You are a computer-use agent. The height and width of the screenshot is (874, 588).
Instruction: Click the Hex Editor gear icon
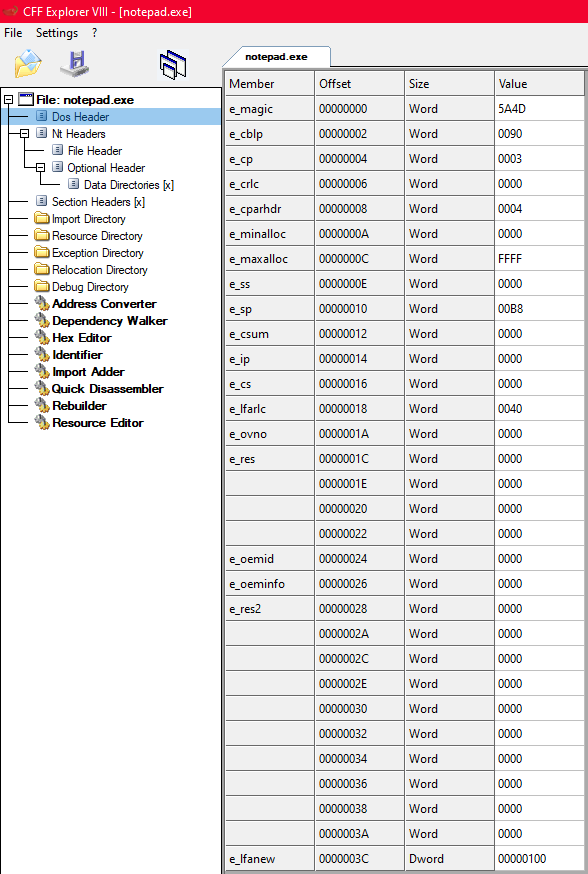[x=42, y=338]
